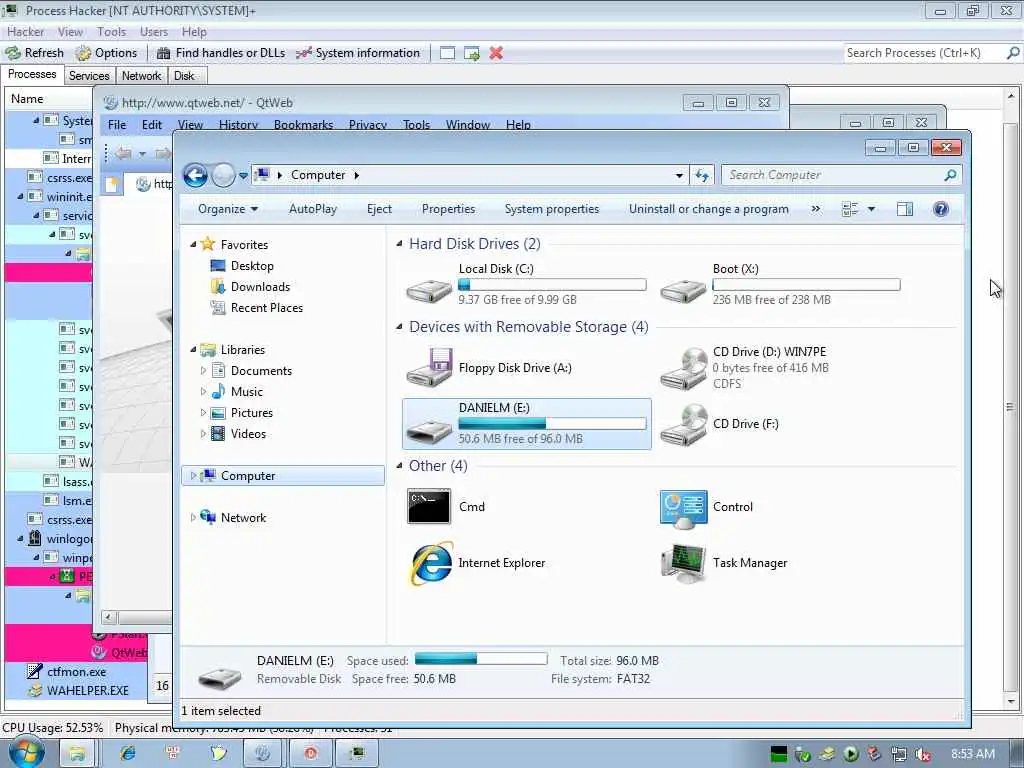Click the muted volume tray icon
Screen dimensions: 1024x768
(923, 754)
